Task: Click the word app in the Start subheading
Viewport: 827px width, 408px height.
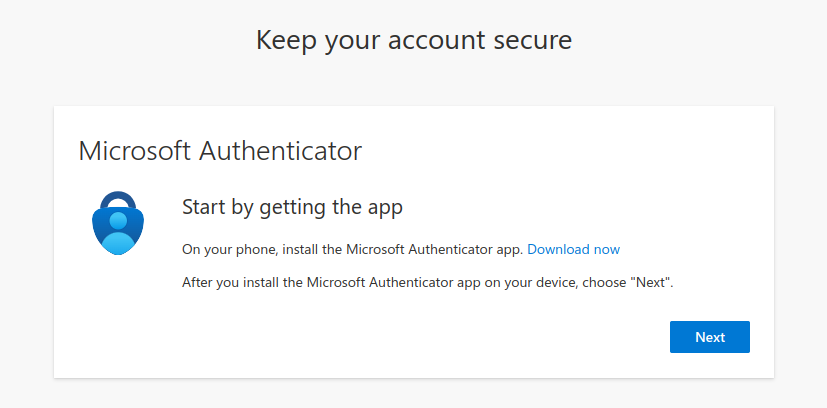Action: click(384, 209)
